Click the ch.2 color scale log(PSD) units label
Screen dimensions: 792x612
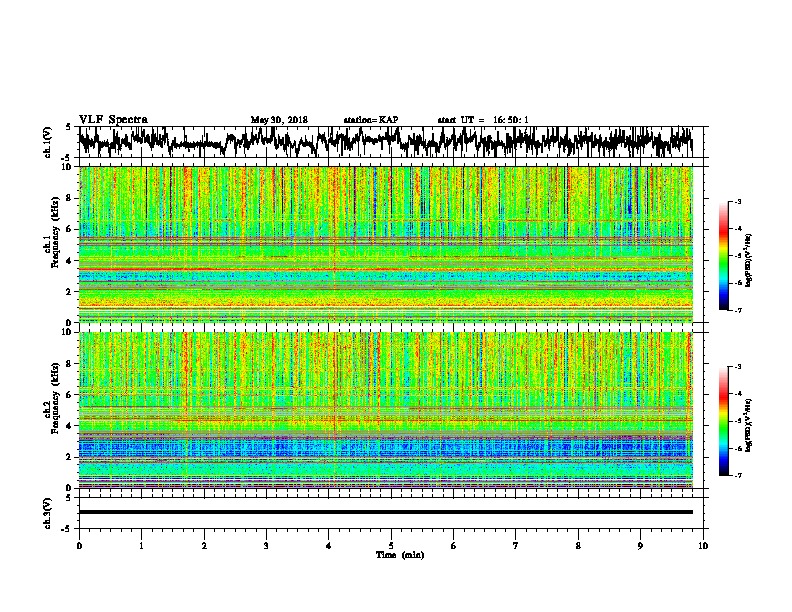tap(749, 426)
